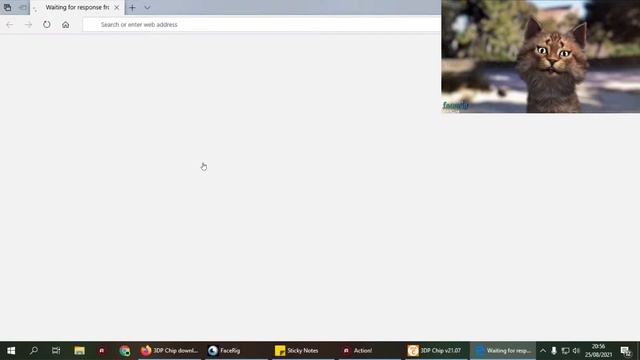Switch to Sticky Notes in taskbar
This screenshot has height=360, width=640.
tap(303, 351)
